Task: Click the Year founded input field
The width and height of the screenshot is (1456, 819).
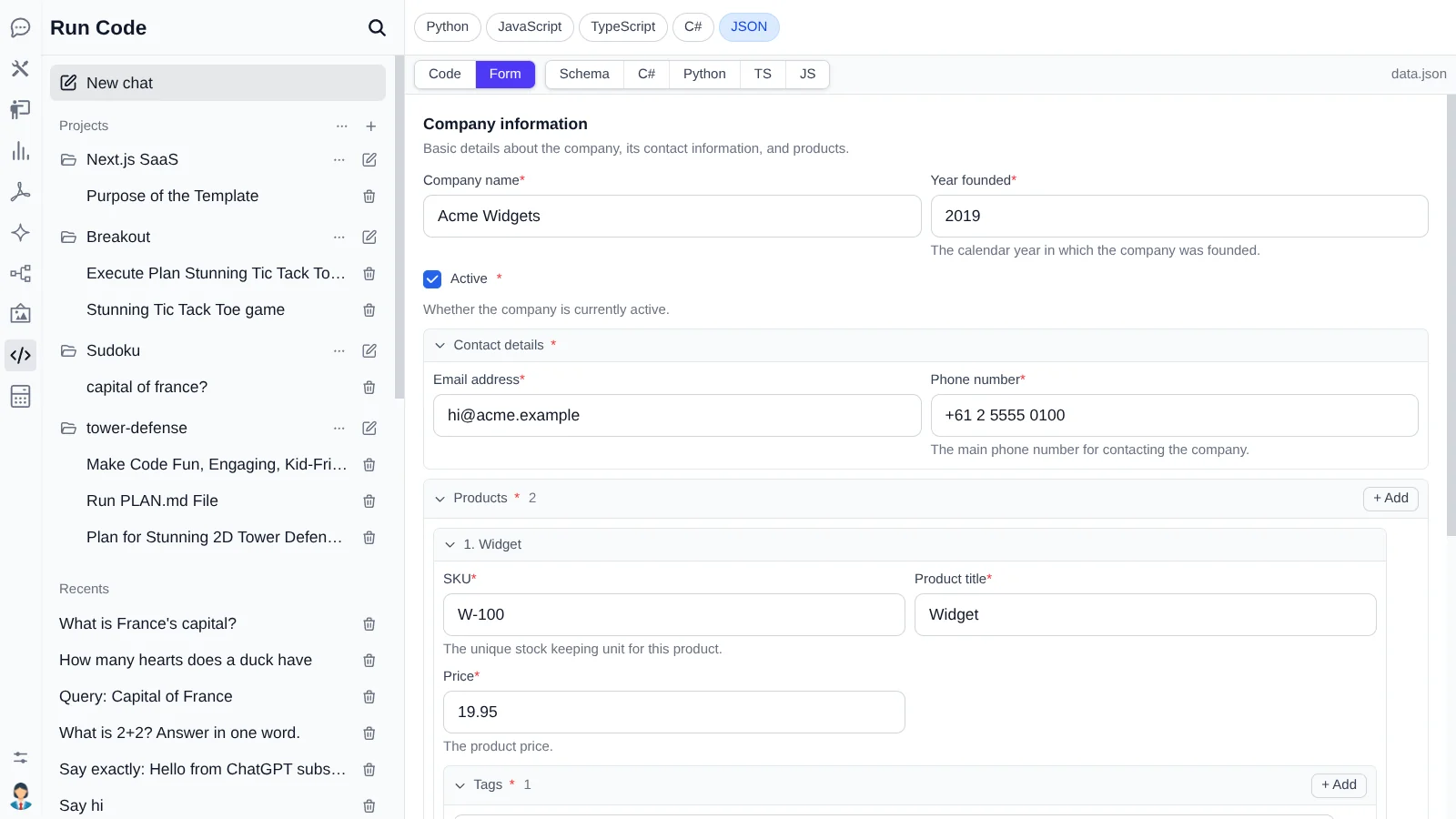Action: [x=1179, y=217]
